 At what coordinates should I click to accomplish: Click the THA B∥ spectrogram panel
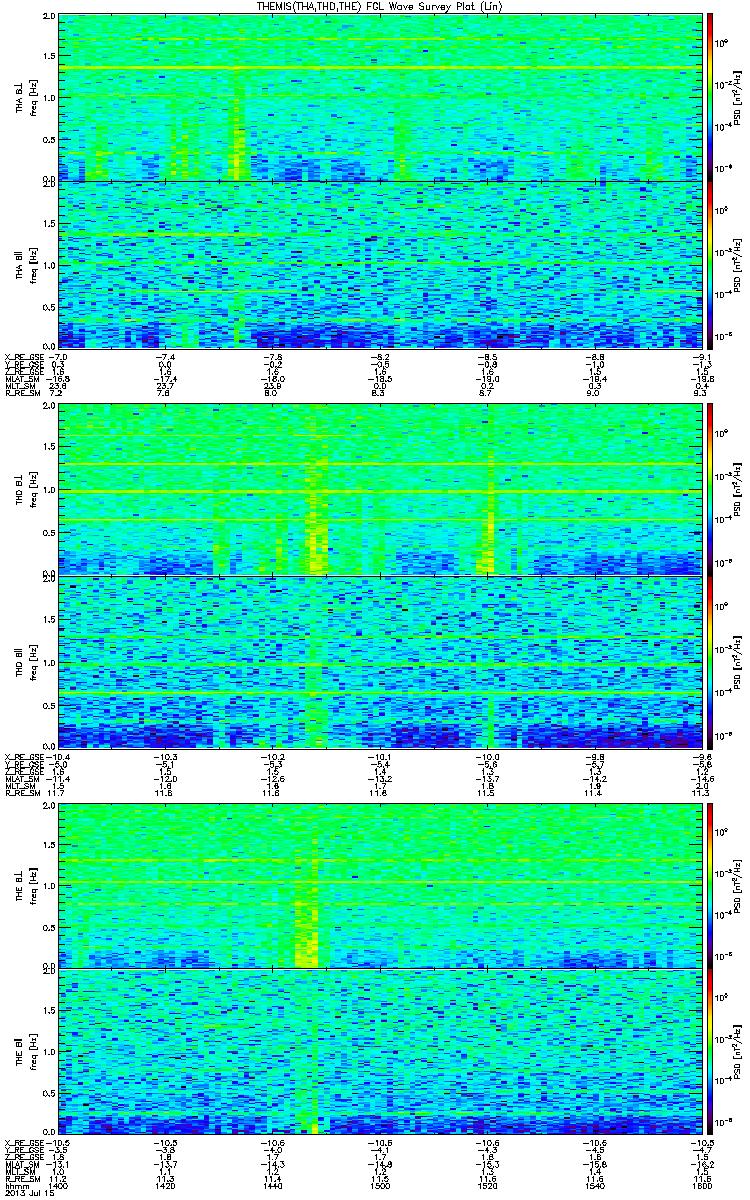378,264
